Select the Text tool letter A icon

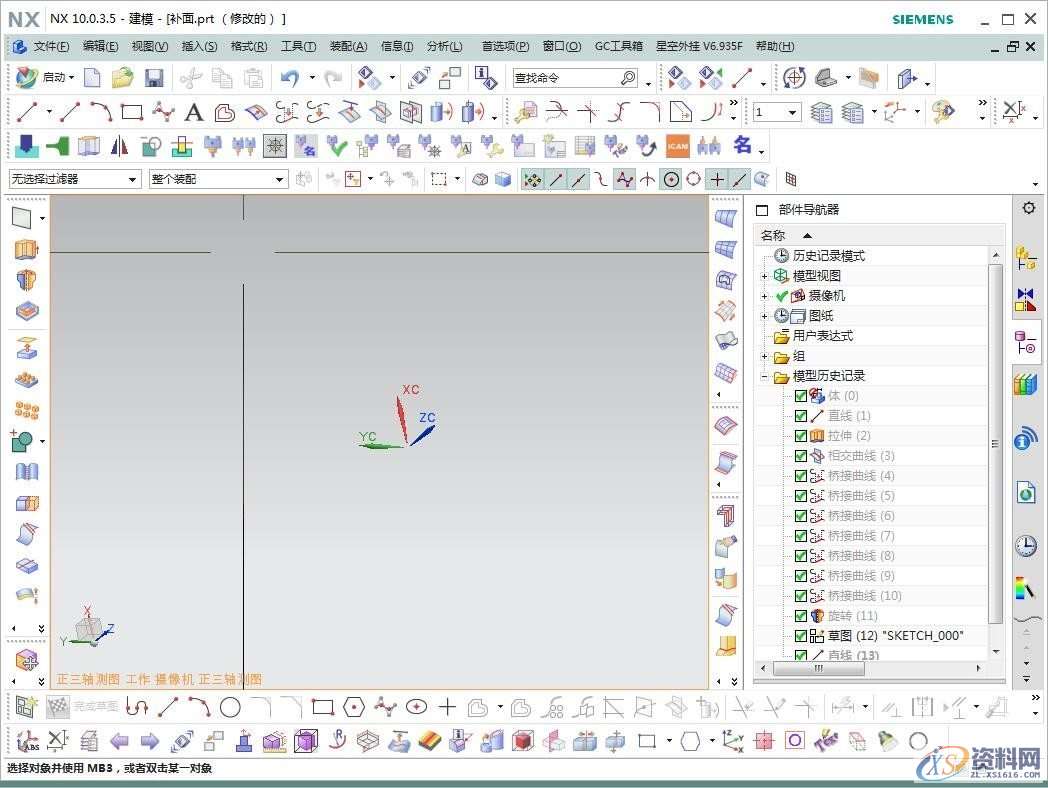[x=194, y=112]
